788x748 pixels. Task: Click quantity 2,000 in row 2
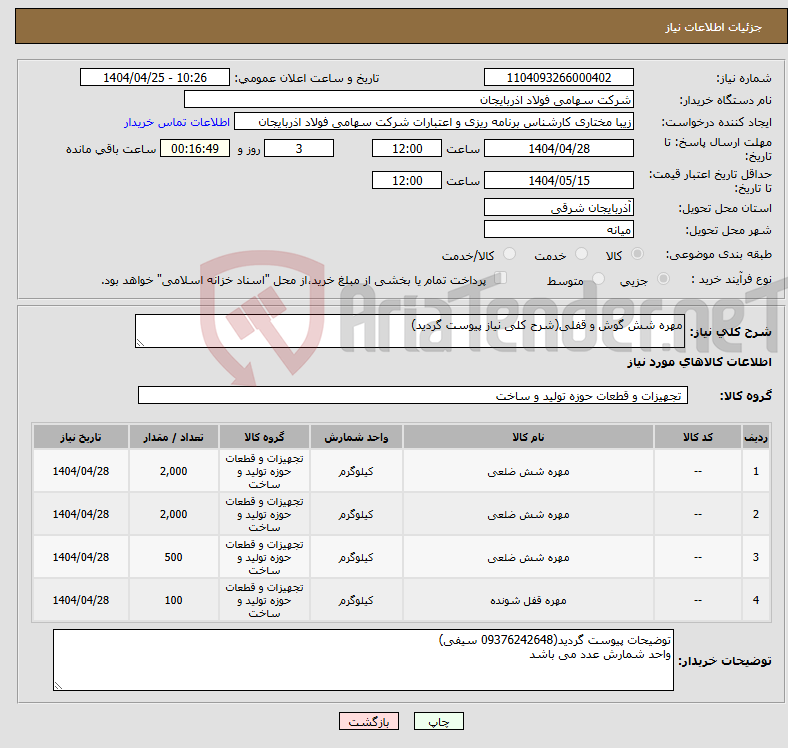click(173, 514)
